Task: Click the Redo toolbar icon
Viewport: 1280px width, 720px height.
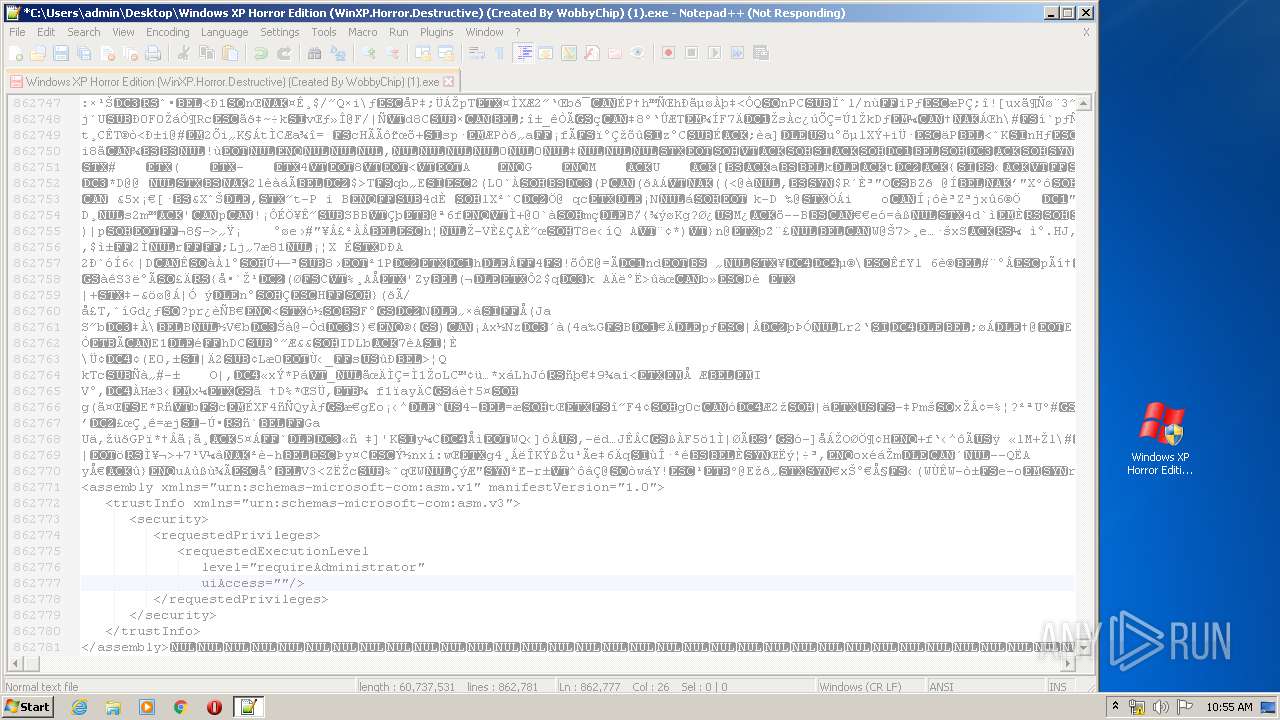Action: point(283,53)
